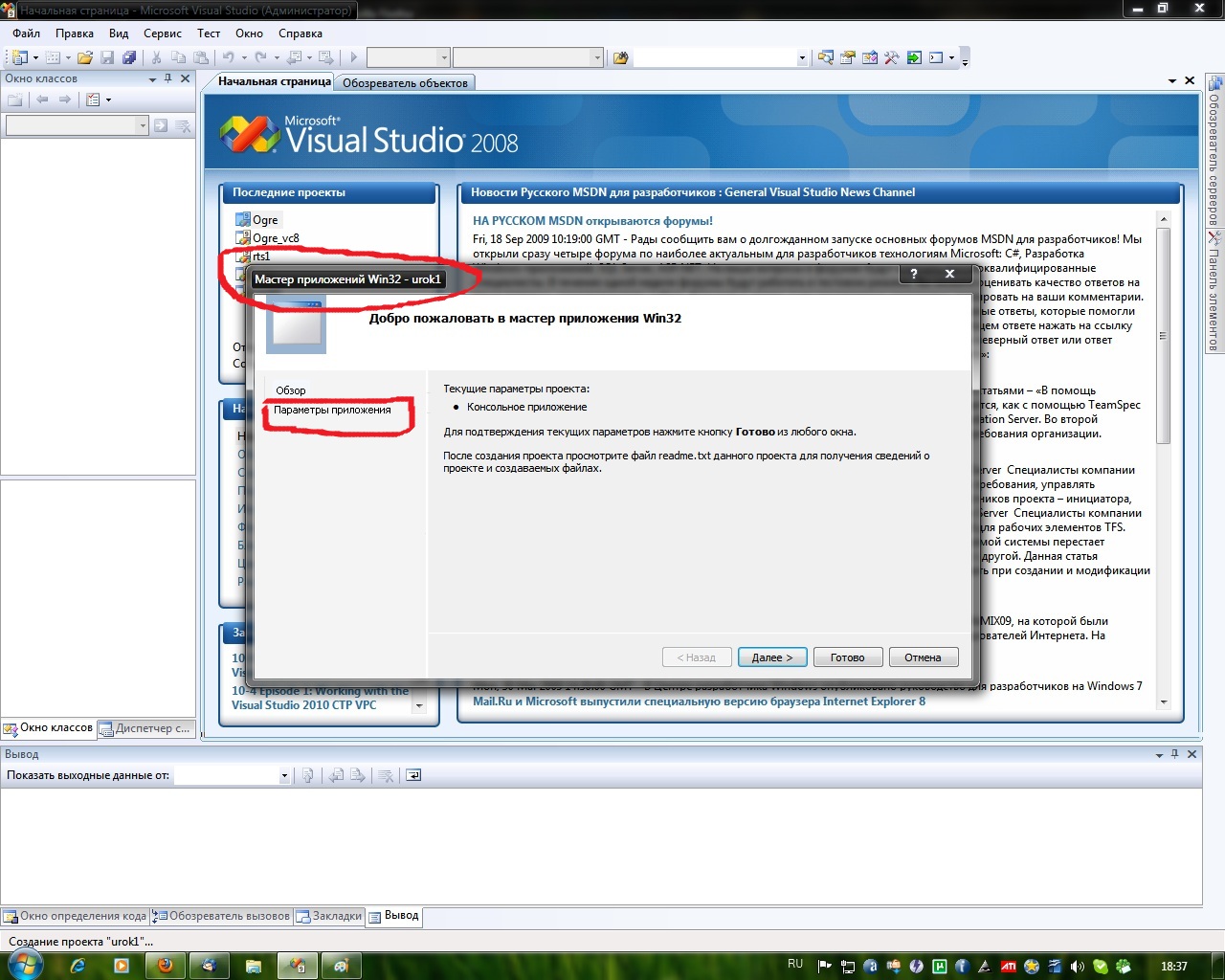Click the Start Debugging play icon
The width and height of the screenshot is (1225, 980).
pyautogui.click(x=353, y=57)
